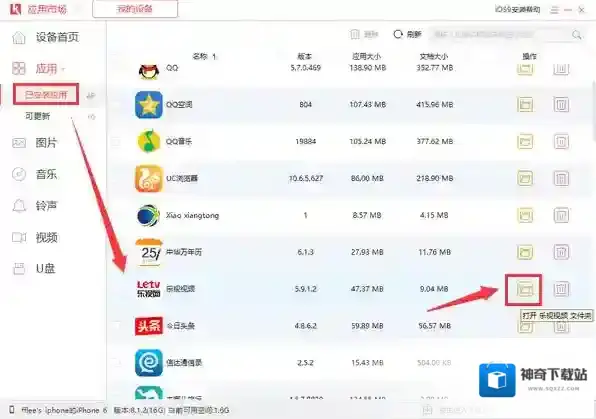Collapse the 应用 section arrow
The height and width of the screenshot is (419, 596).
63,69
